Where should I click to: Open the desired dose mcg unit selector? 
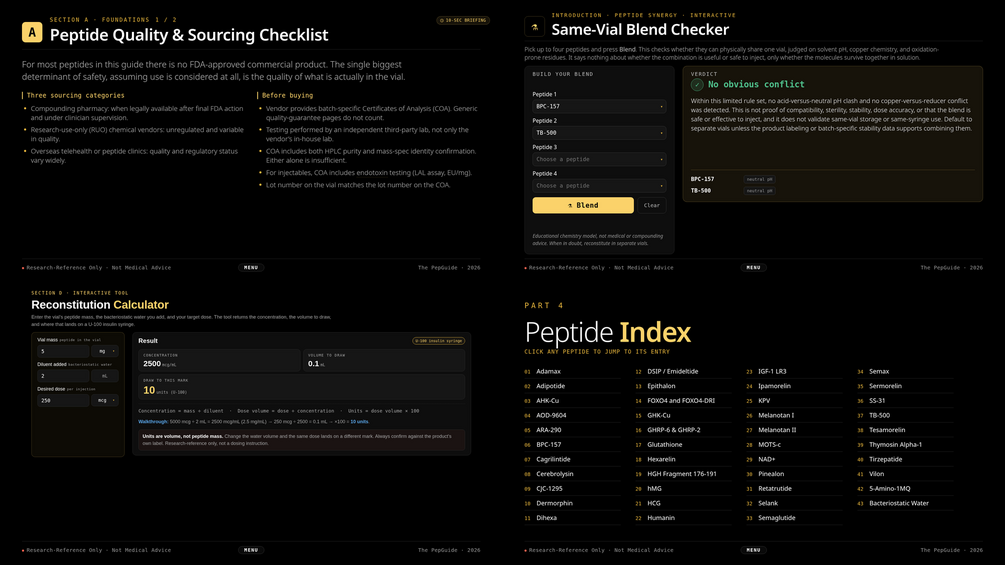point(104,400)
